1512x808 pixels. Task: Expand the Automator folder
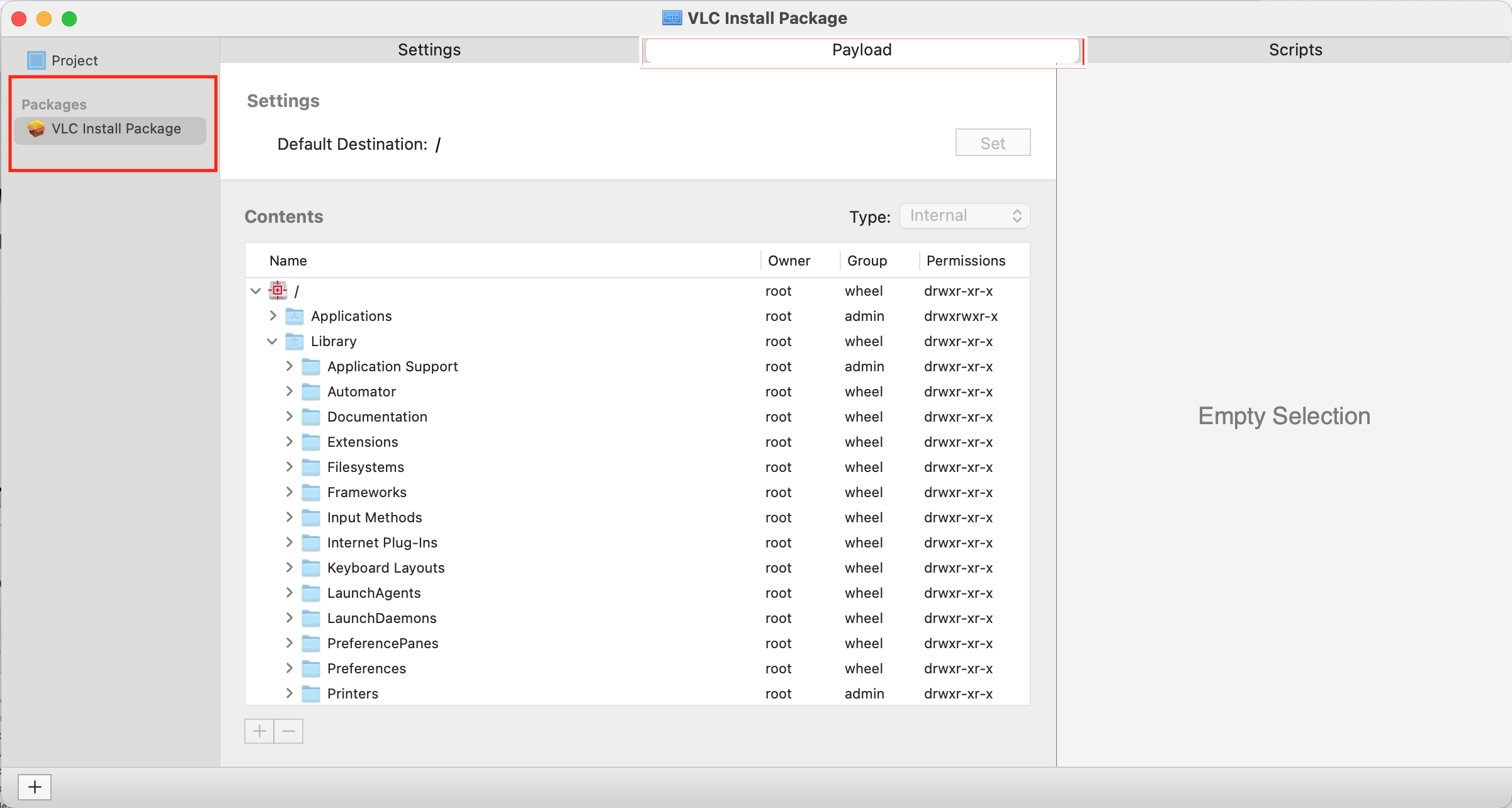[289, 391]
